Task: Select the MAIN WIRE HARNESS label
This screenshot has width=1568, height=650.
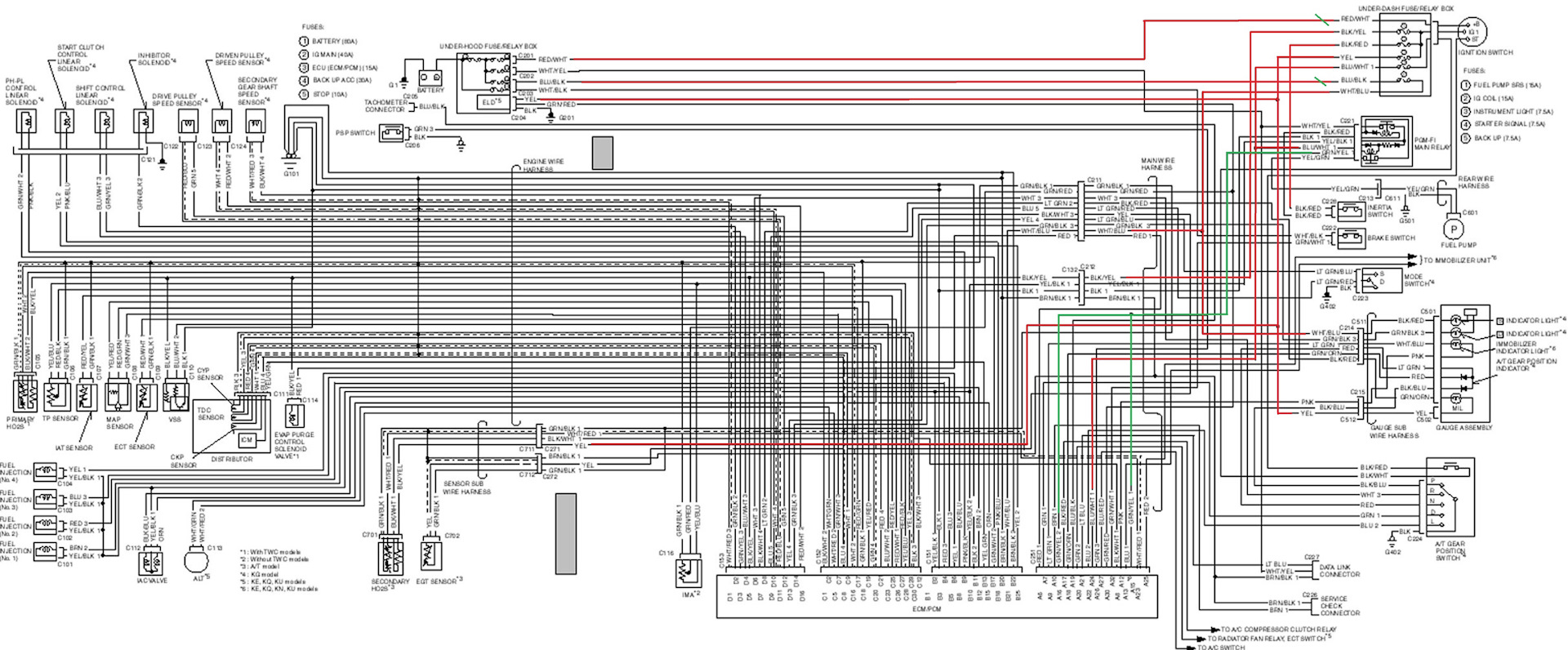Action: (1157, 163)
